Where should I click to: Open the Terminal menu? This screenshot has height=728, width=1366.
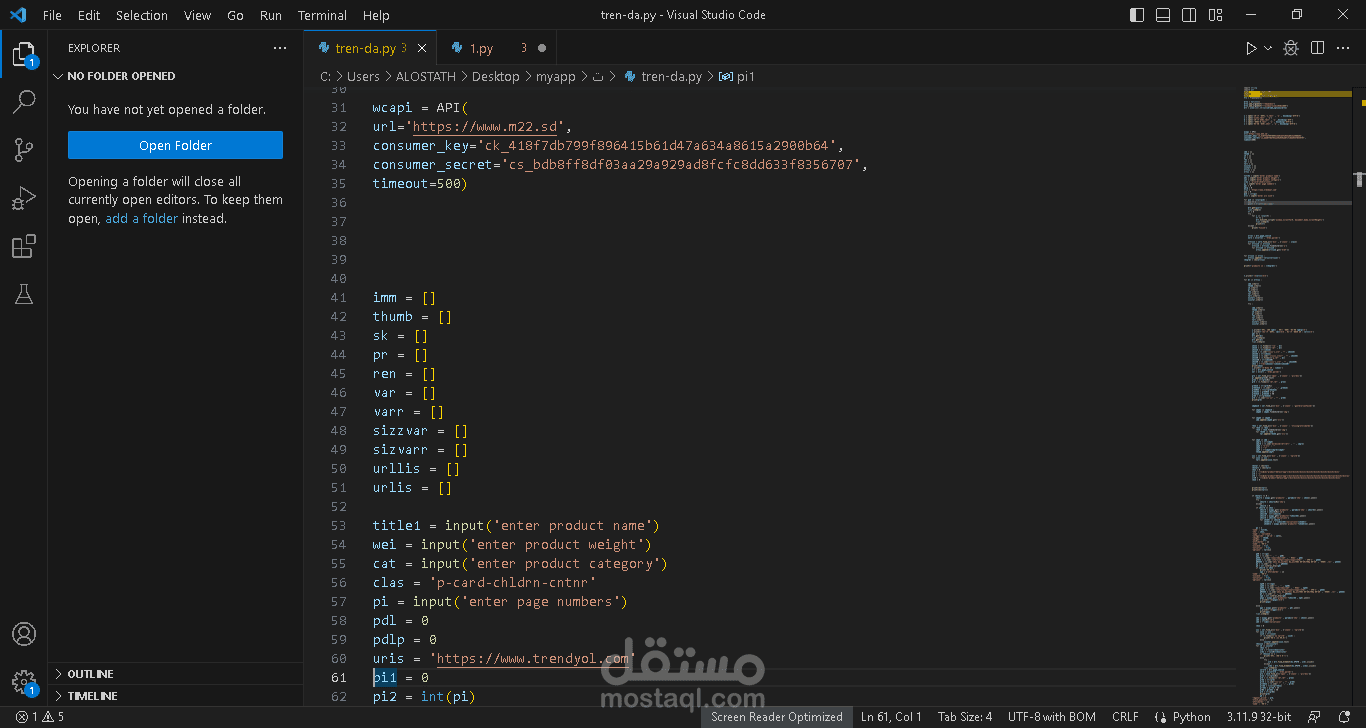tap(322, 15)
